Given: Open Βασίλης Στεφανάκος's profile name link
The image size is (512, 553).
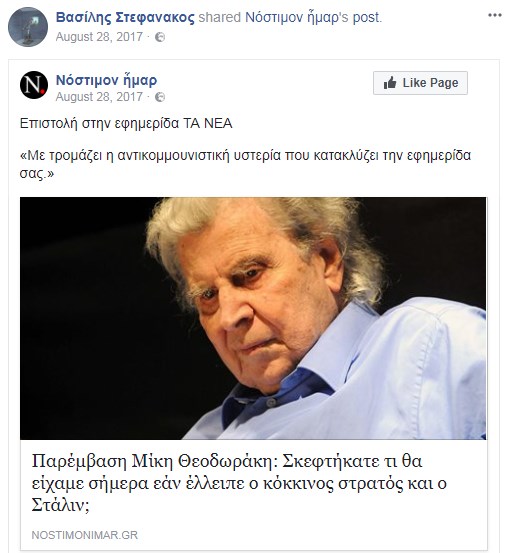Looking at the screenshot, I should tap(125, 17).
